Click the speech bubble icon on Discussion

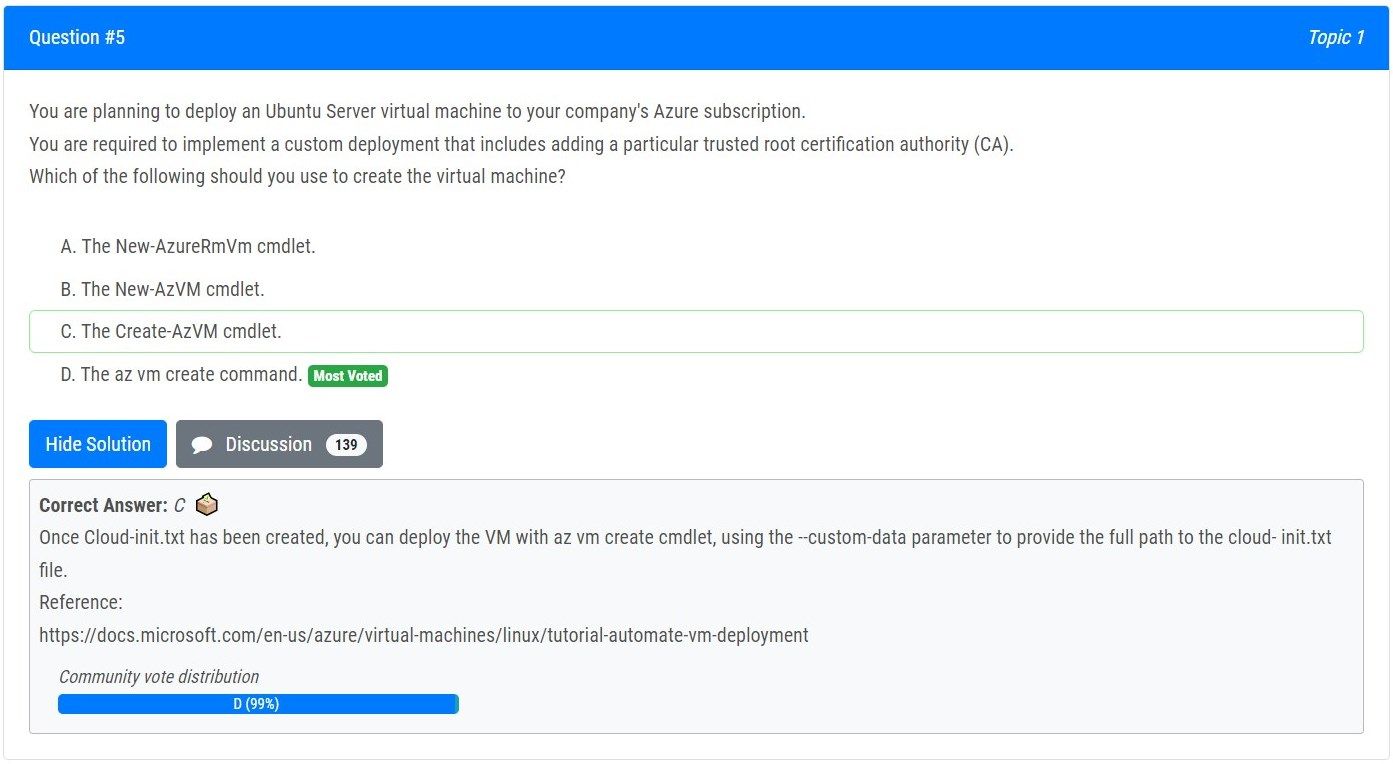click(x=202, y=445)
